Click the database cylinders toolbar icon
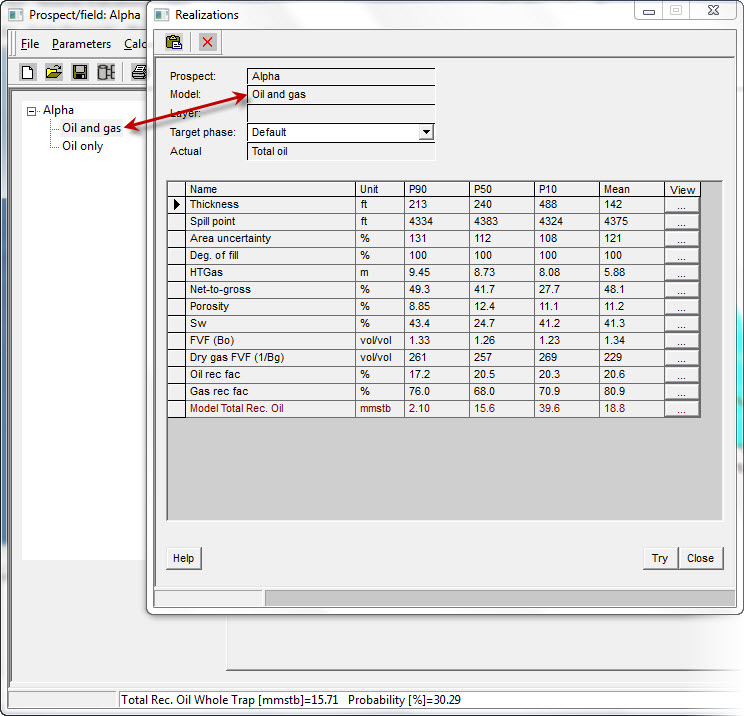The height and width of the screenshot is (716, 744). 106,72
